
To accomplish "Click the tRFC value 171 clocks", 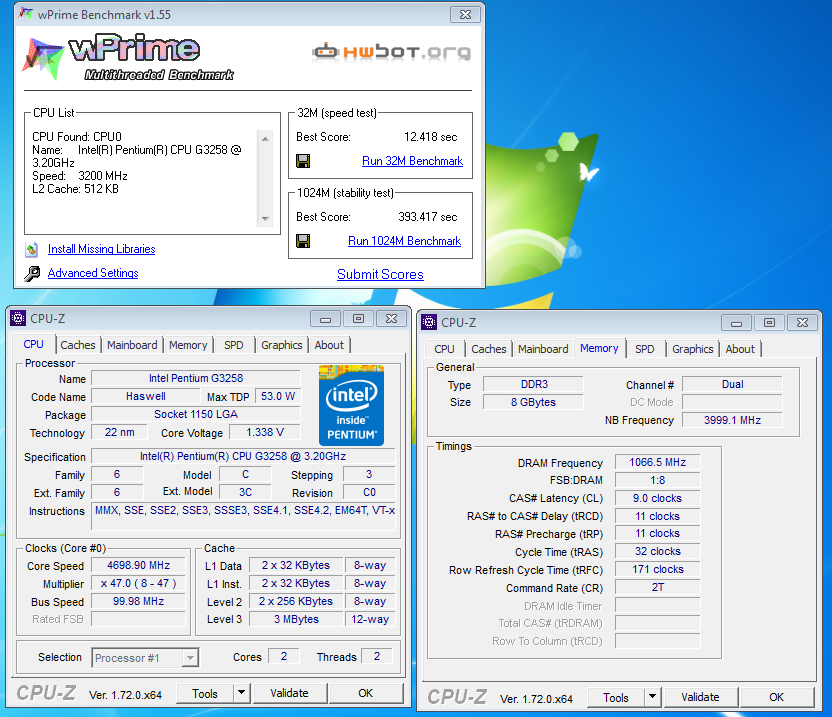I will (x=657, y=569).
